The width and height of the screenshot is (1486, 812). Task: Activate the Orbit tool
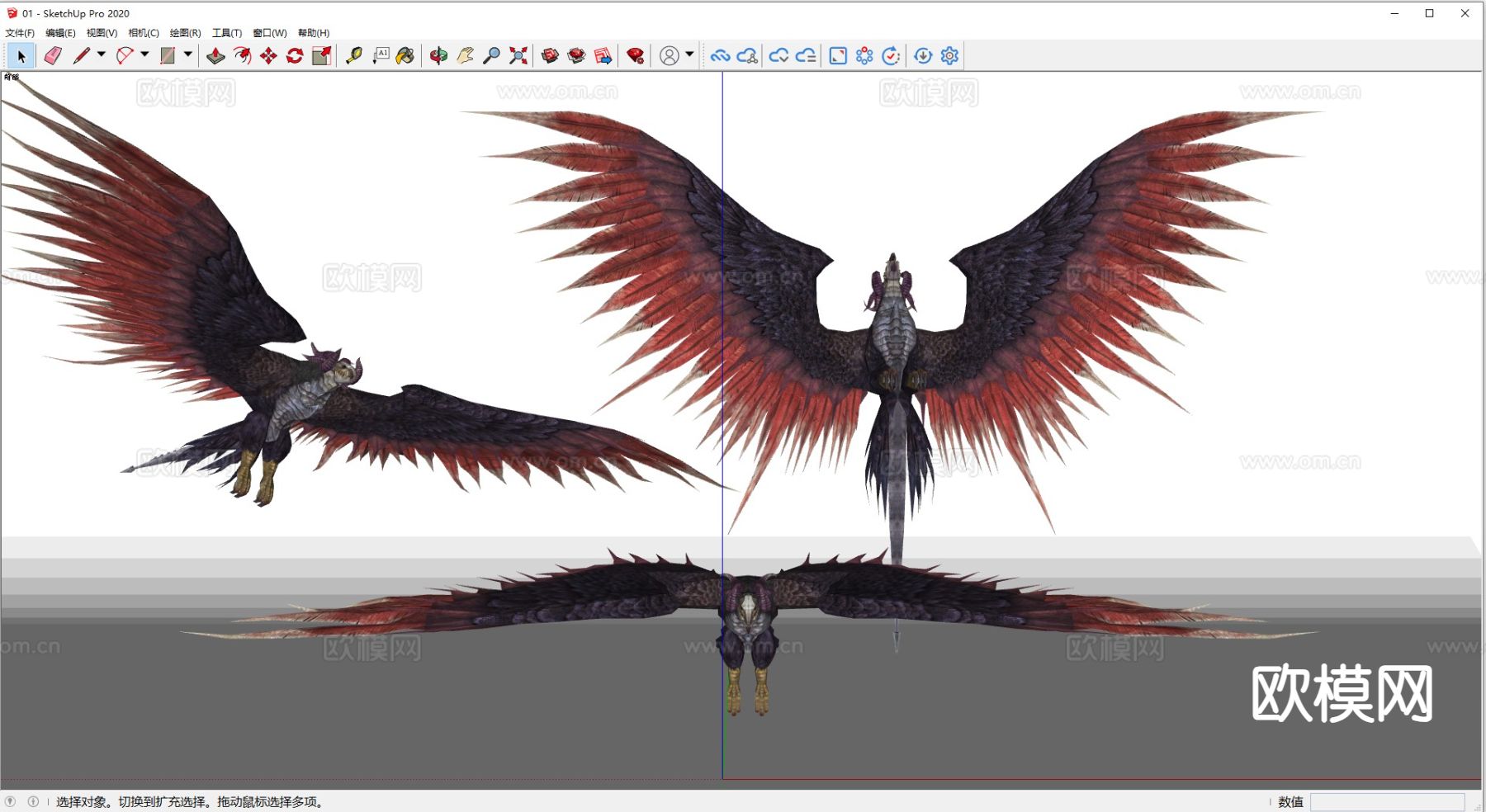[437, 55]
